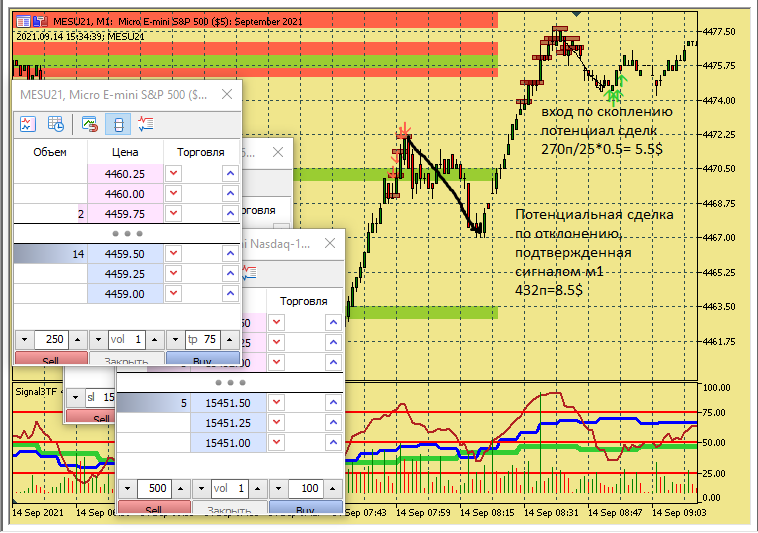The height and width of the screenshot is (533, 758).
Task: Click the tp 75 input field
Action: (203, 340)
